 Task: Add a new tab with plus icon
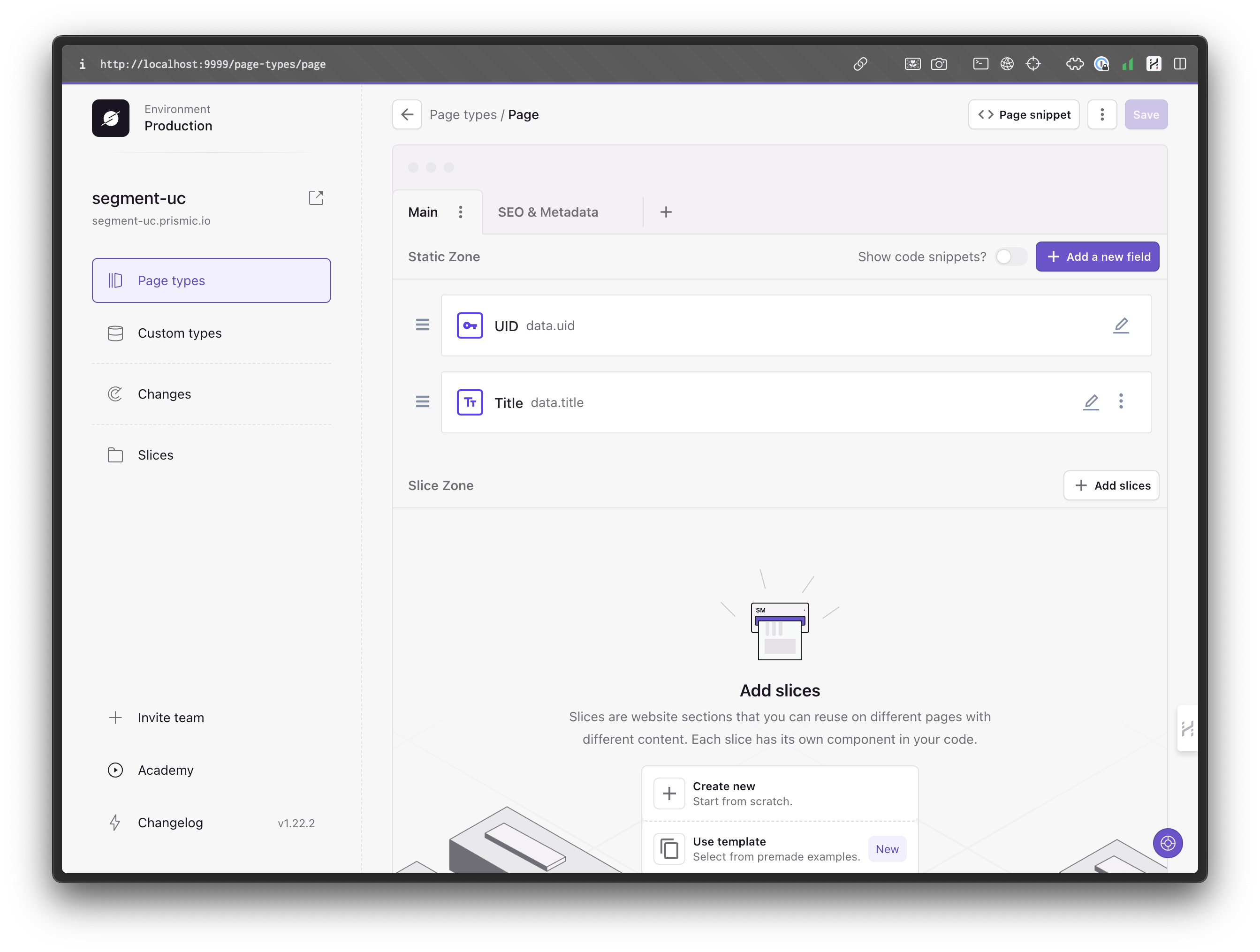(x=665, y=212)
